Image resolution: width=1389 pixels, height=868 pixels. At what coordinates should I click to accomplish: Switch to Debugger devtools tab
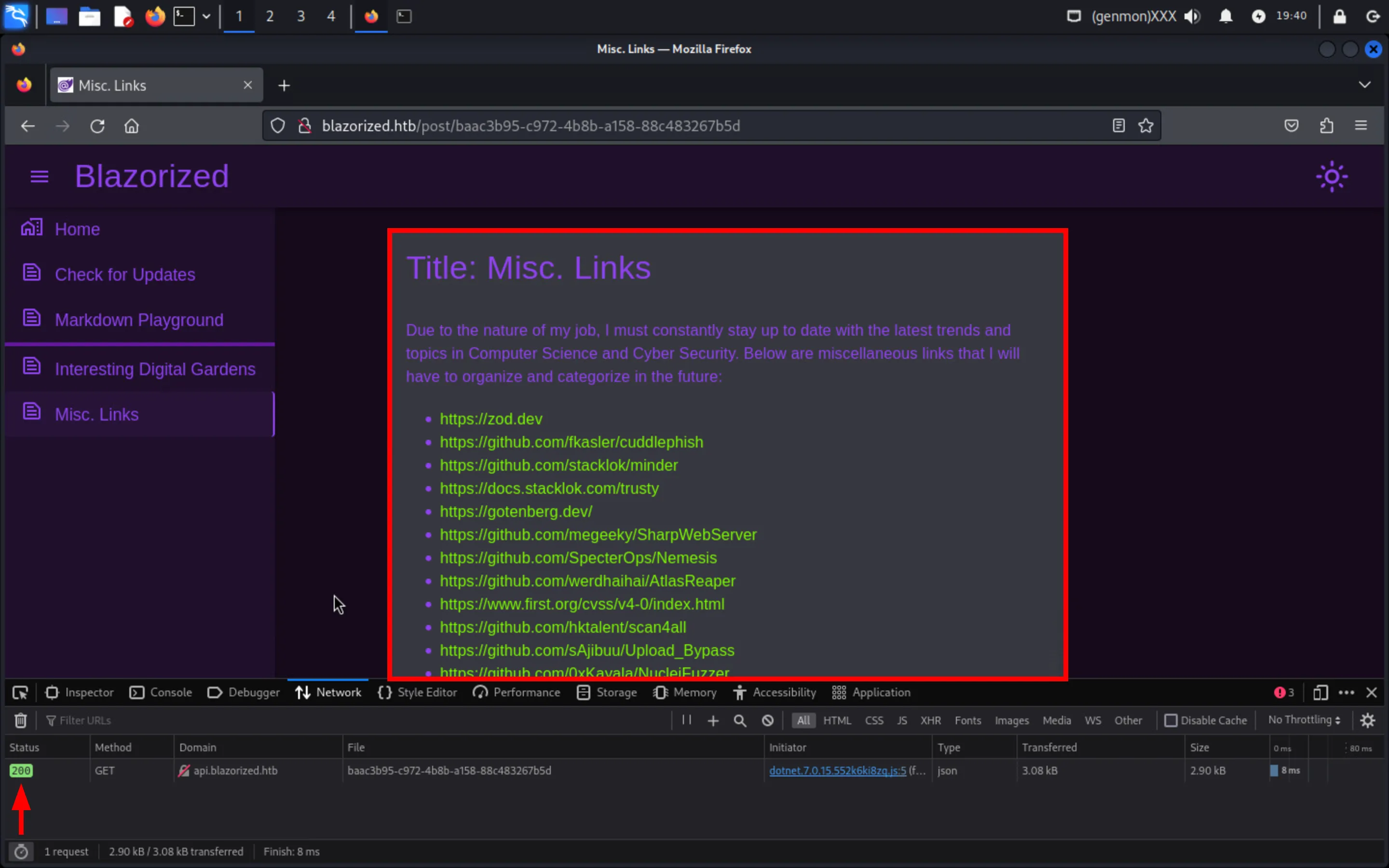coord(244,692)
